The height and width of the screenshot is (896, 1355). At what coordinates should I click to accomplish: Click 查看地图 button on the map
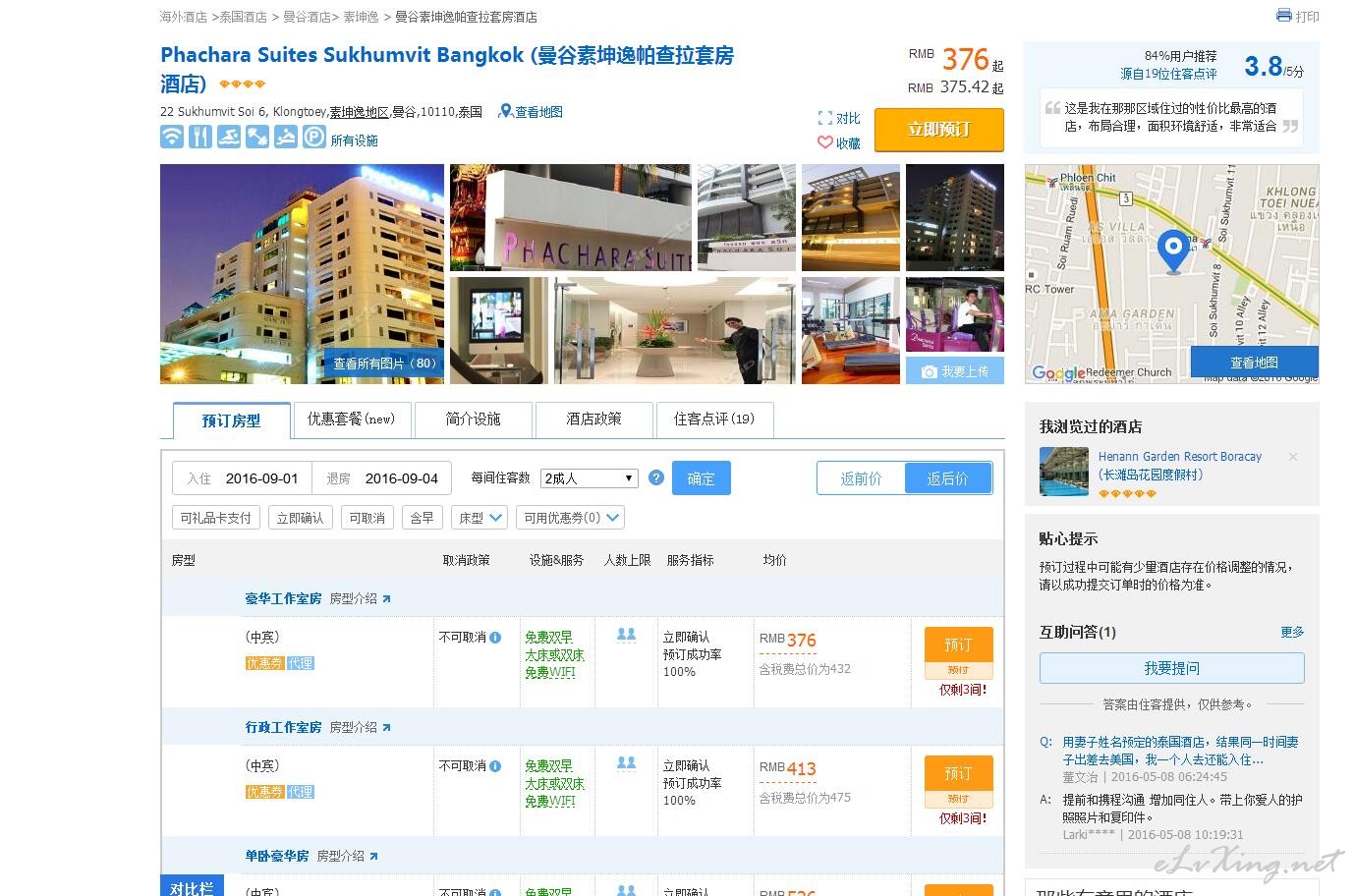point(1255,362)
